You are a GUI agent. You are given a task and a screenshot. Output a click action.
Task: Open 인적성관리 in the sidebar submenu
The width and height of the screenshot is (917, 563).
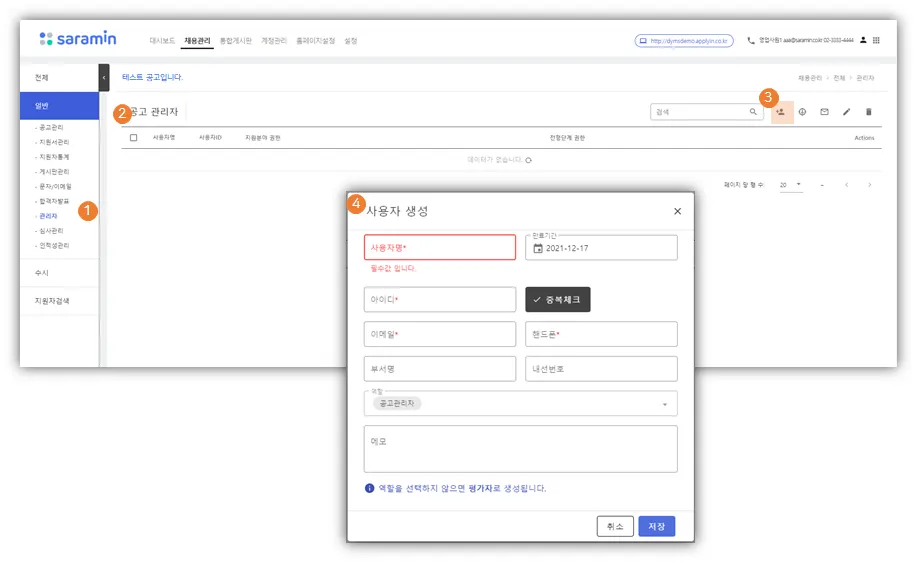(x=54, y=246)
